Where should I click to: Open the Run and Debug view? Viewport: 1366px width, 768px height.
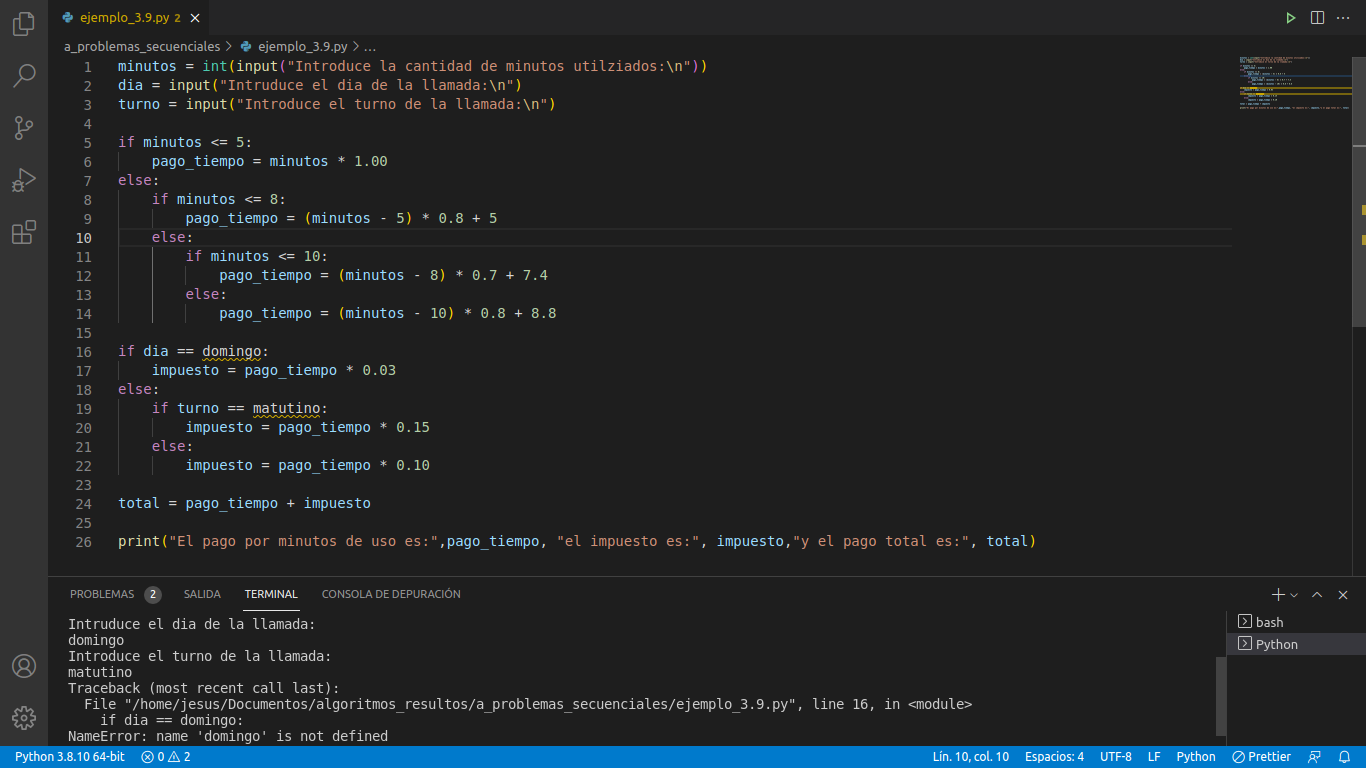pos(24,180)
